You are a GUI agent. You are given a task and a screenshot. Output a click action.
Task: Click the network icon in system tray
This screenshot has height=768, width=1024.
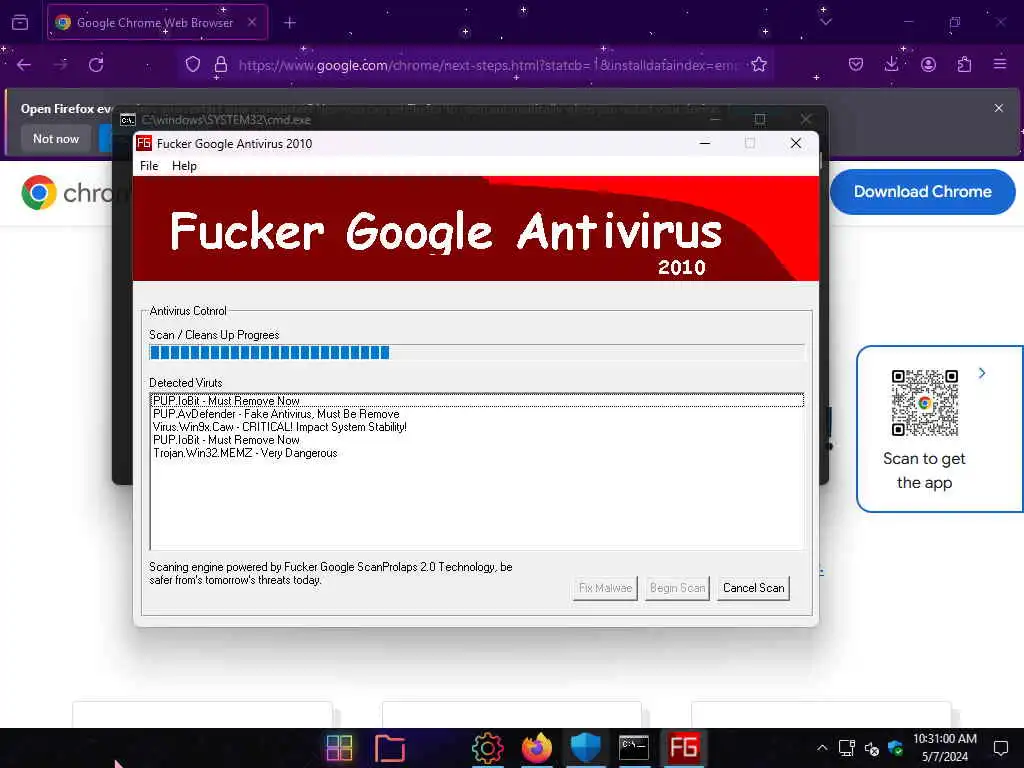(x=846, y=748)
